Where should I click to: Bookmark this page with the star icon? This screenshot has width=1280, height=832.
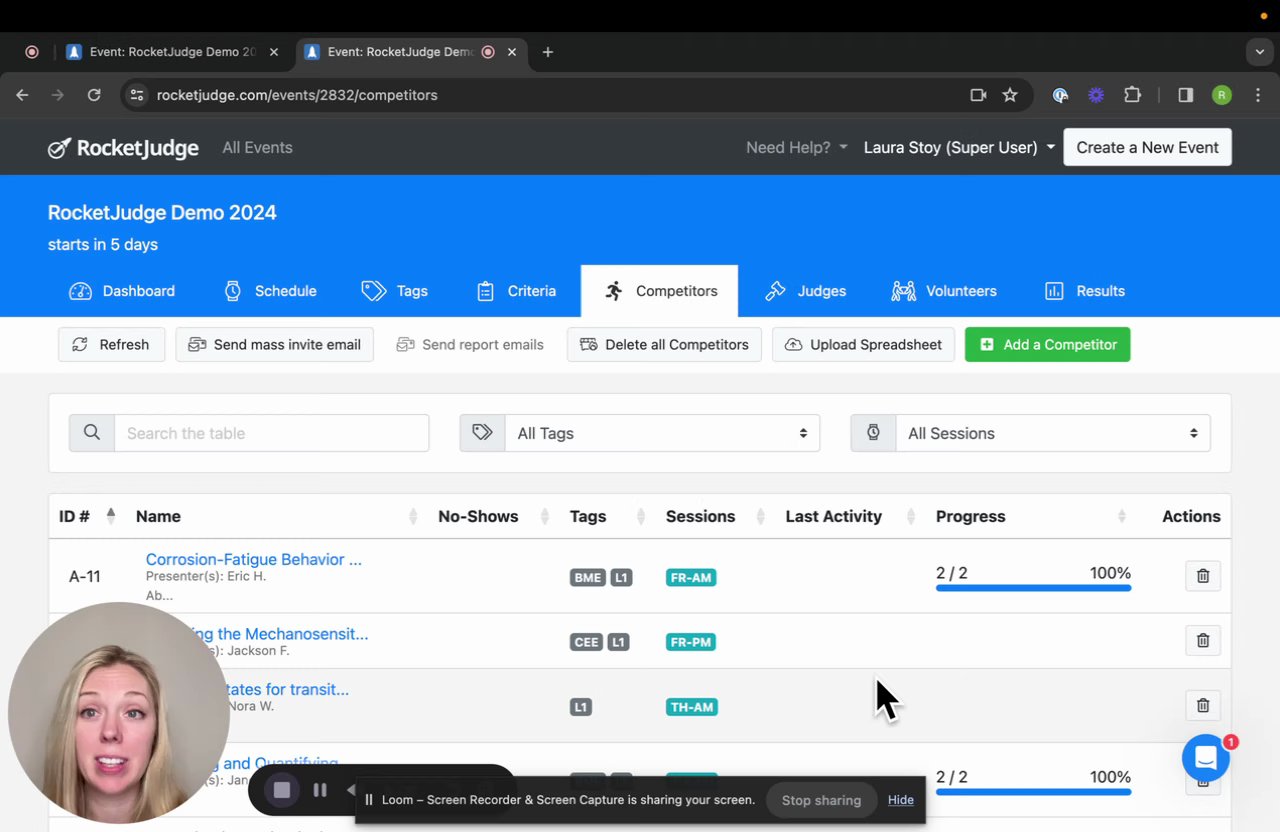click(1010, 95)
